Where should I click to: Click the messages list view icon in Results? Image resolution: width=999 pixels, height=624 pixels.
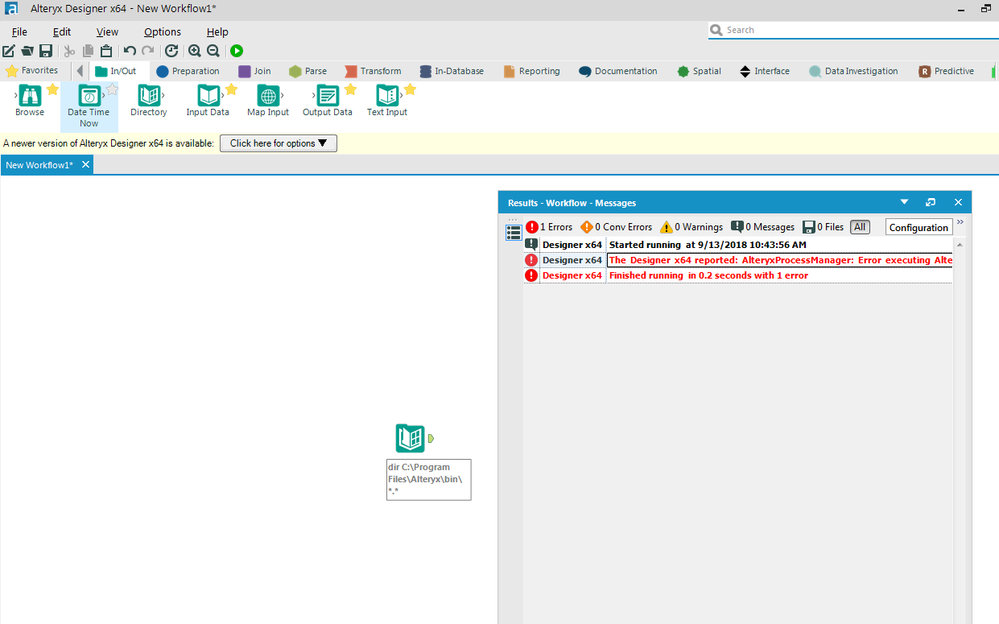point(514,233)
